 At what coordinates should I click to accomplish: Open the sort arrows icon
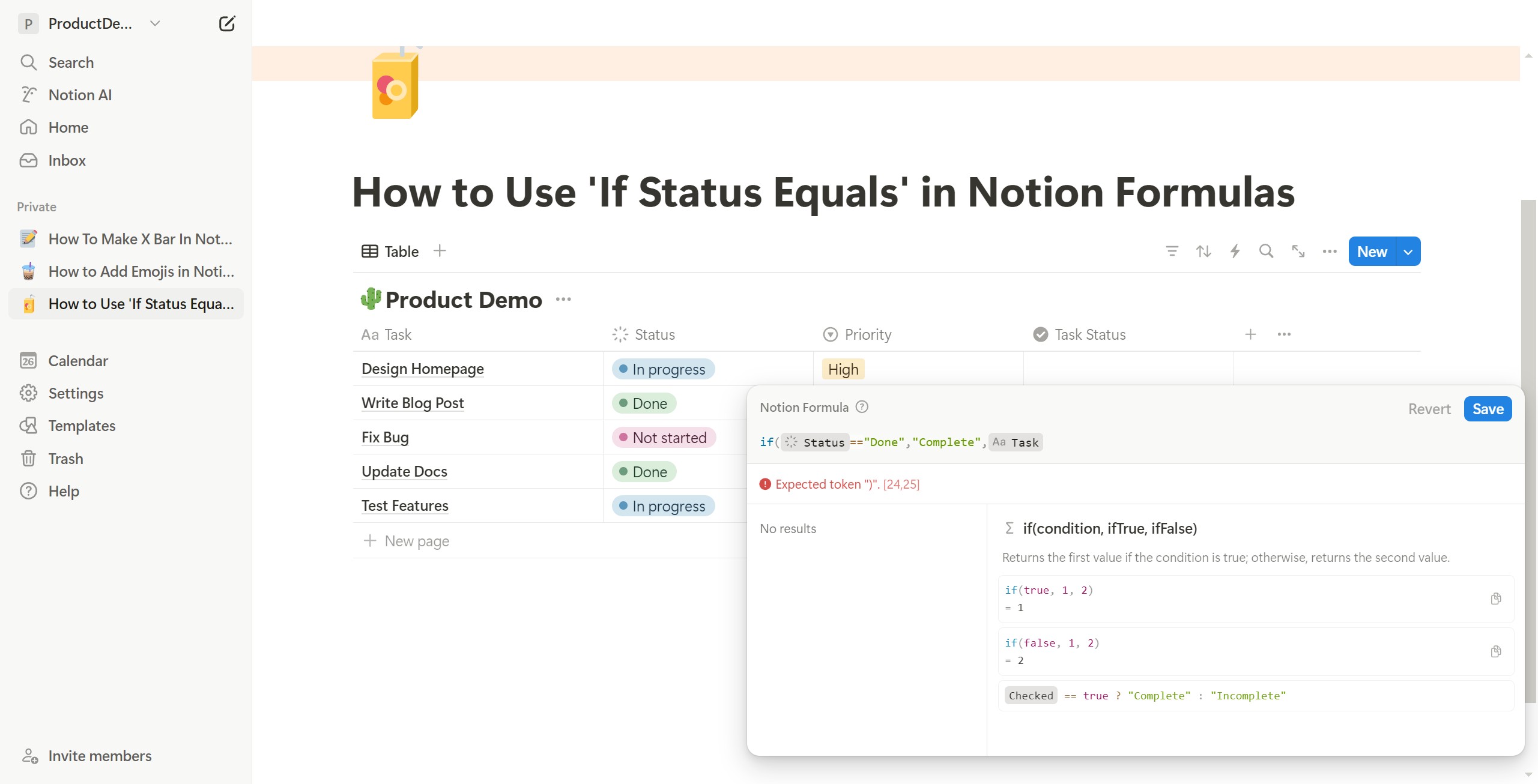(x=1203, y=252)
